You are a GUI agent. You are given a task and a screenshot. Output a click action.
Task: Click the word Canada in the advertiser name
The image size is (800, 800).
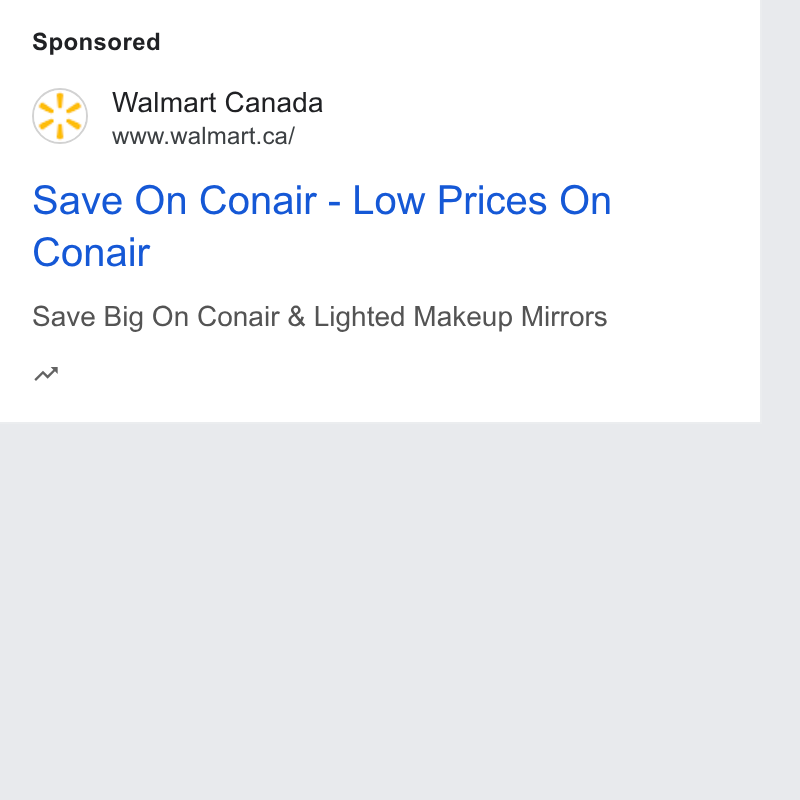pos(273,103)
